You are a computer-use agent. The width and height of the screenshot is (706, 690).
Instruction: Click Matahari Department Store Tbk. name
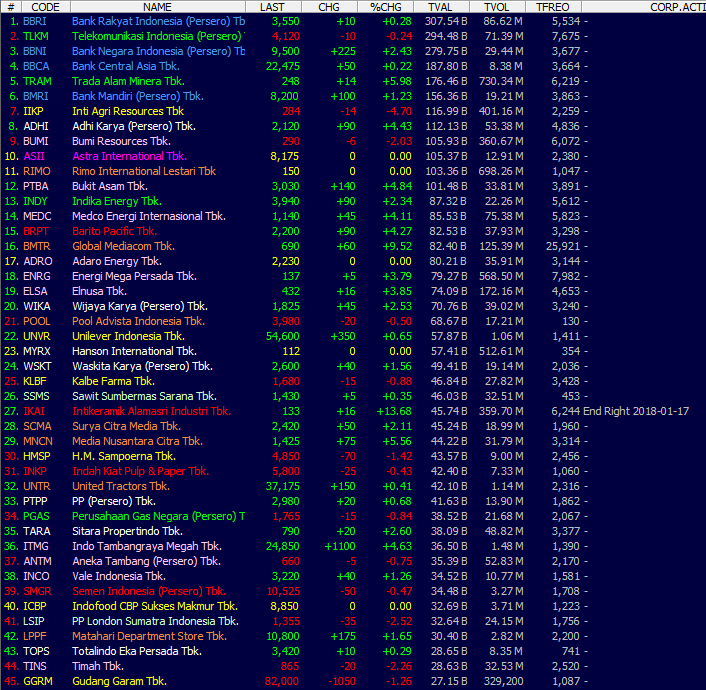[149, 636]
